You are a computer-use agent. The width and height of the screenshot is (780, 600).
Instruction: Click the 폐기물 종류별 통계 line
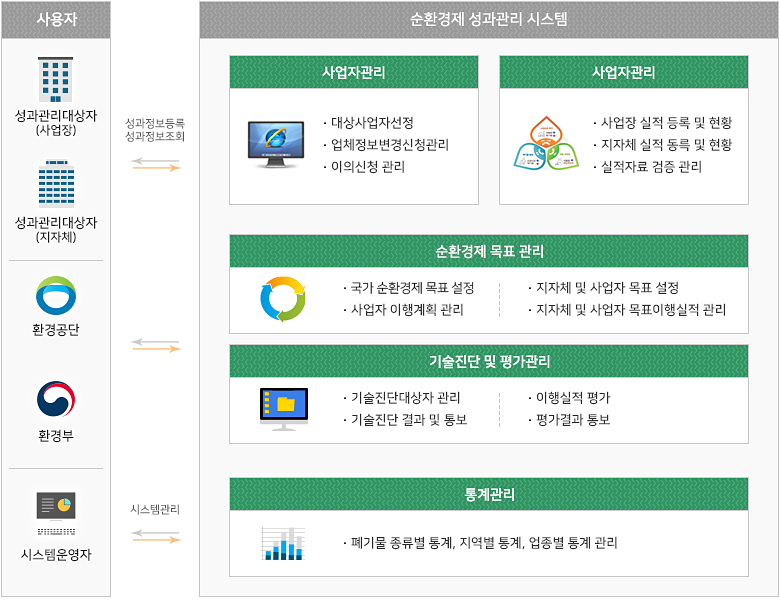(x=484, y=542)
